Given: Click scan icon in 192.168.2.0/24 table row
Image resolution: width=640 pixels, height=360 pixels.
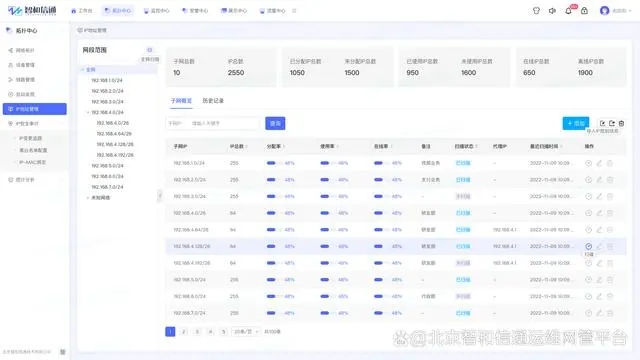Looking at the screenshot, I should pyautogui.click(x=589, y=180).
